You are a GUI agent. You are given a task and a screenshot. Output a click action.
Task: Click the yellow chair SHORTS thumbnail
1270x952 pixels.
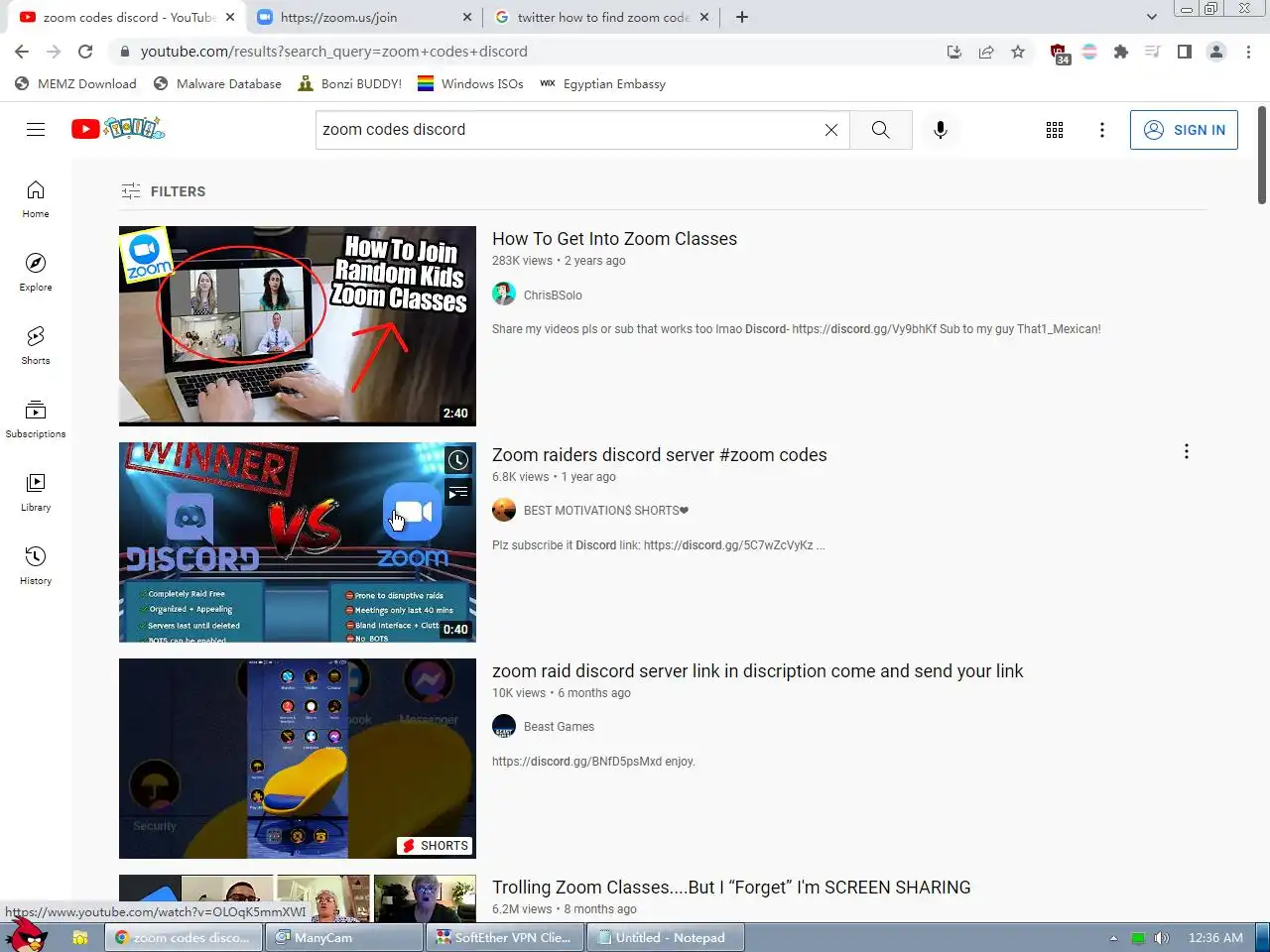[298, 759]
